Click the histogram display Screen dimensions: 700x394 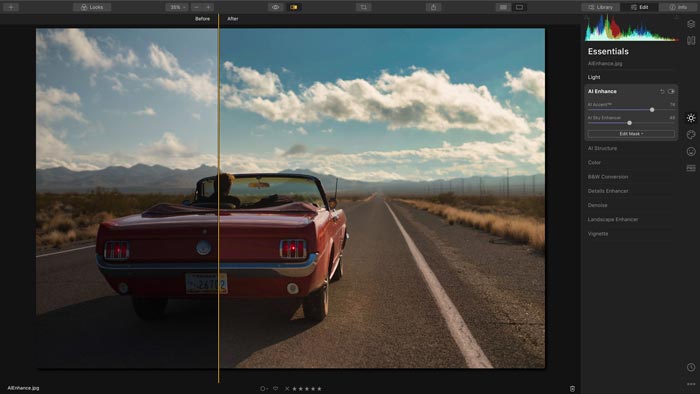(631, 28)
